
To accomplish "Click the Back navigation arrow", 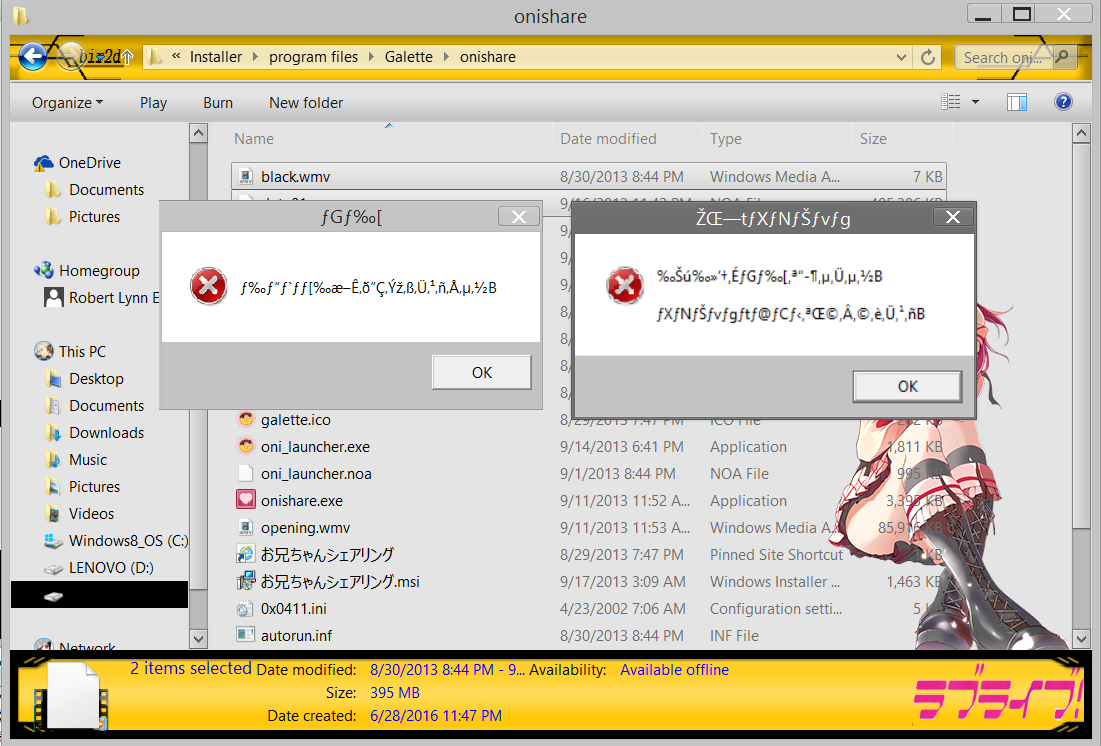I will [x=32, y=56].
